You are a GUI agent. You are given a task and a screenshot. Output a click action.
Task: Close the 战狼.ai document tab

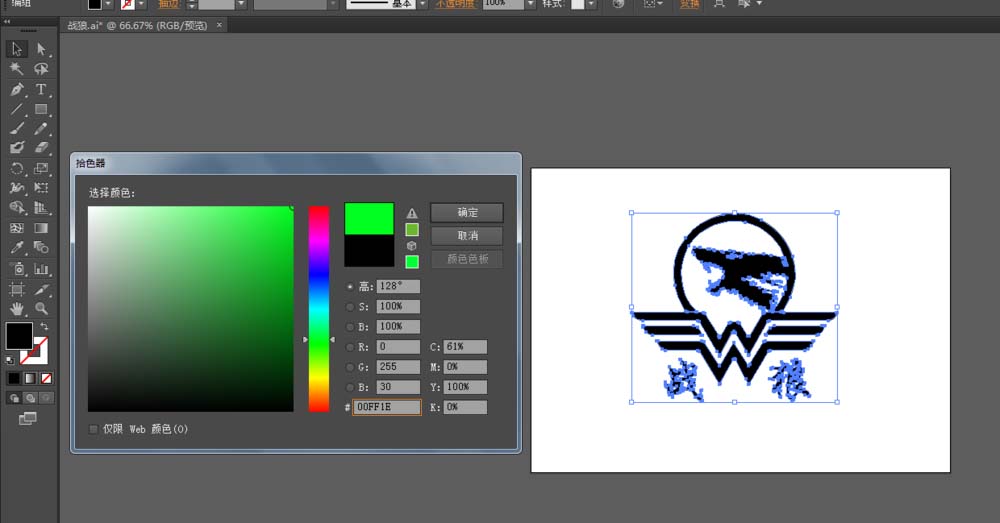click(219, 25)
